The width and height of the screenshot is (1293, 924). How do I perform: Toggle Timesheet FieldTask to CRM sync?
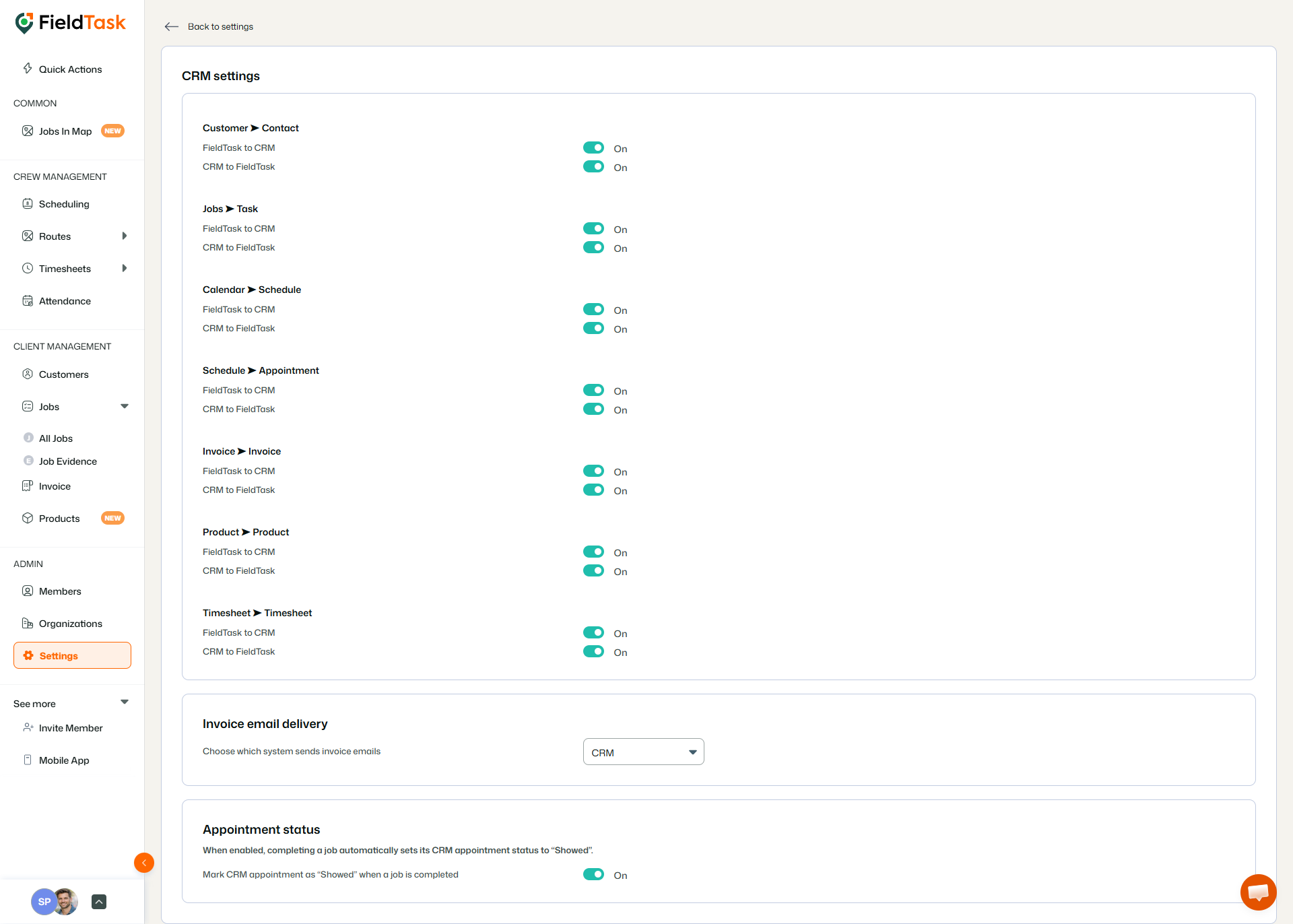pyautogui.click(x=593, y=632)
